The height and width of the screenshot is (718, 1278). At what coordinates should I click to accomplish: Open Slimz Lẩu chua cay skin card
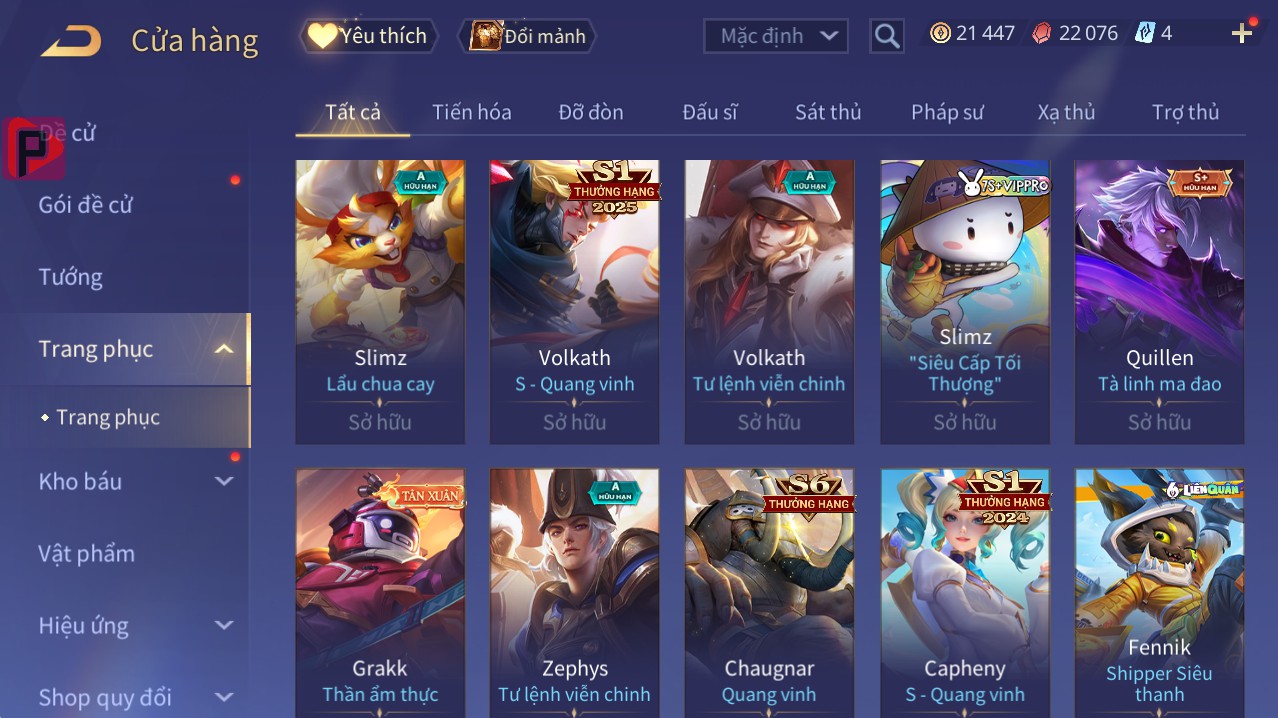coord(380,302)
